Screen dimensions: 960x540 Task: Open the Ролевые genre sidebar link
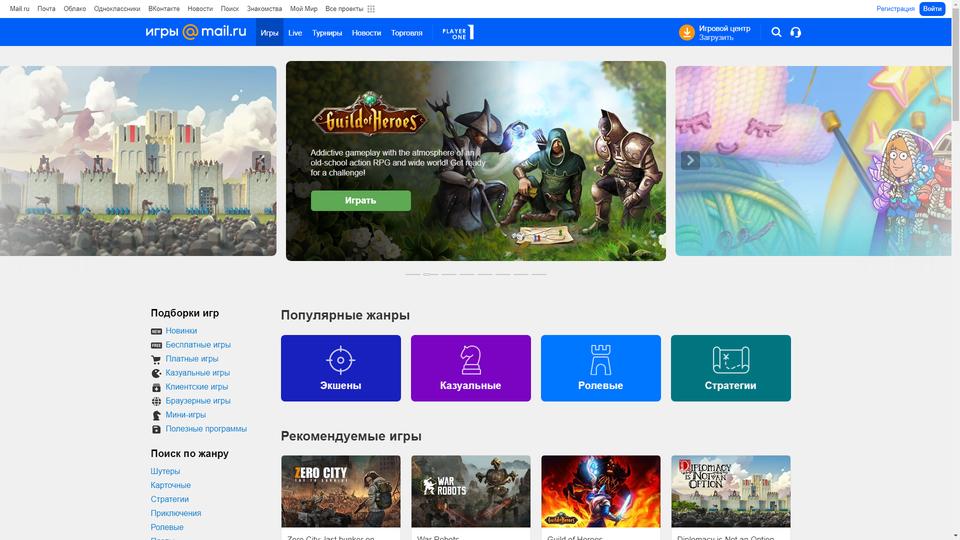coord(167,528)
